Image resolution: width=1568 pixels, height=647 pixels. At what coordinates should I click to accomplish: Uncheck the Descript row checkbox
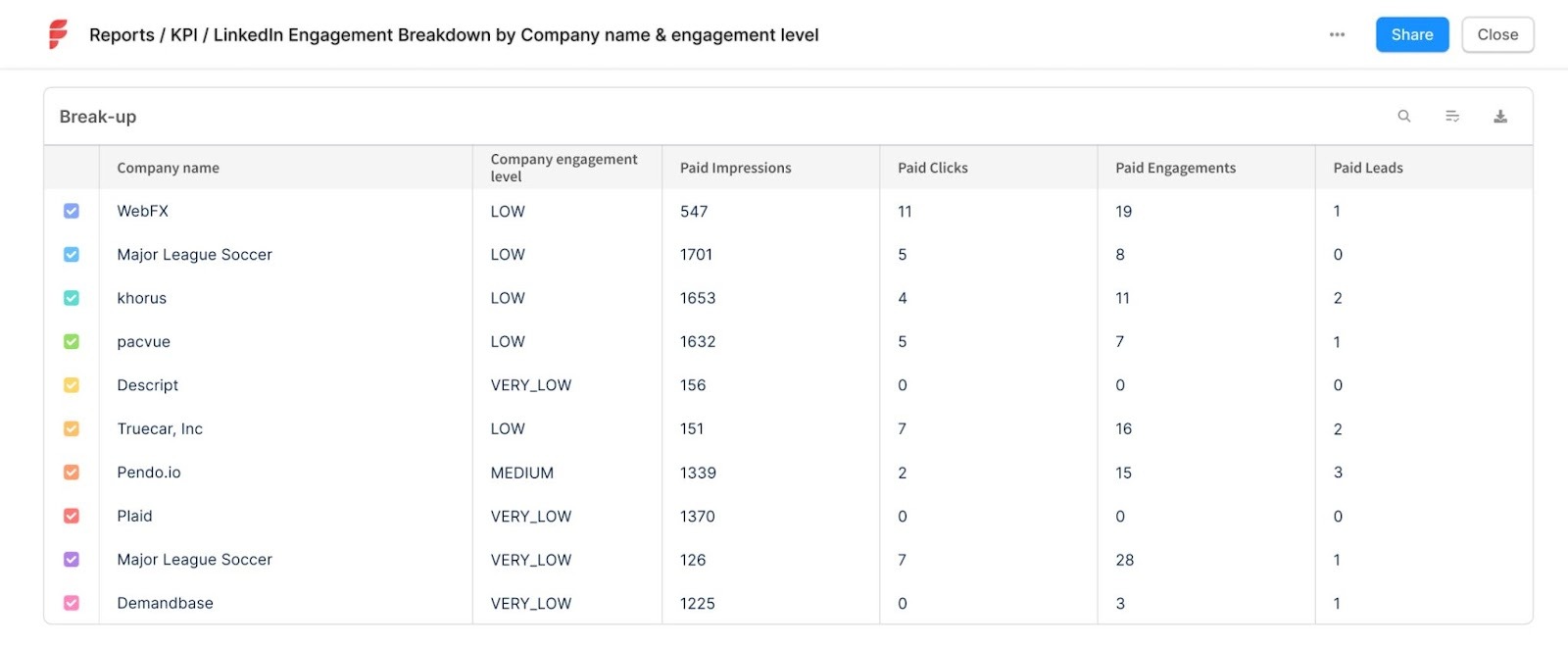coord(72,385)
